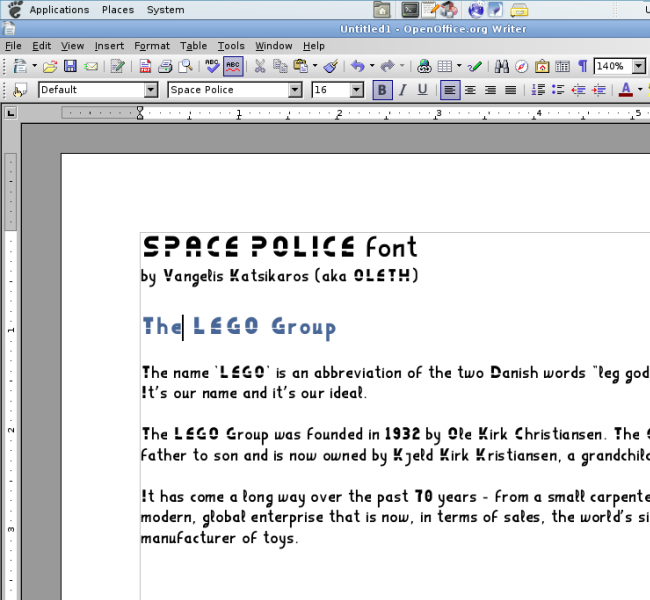This screenshot has width=650, height=600.
Task: Click the left indent marker on the horizontal ruler
Action: coord(140,116)
